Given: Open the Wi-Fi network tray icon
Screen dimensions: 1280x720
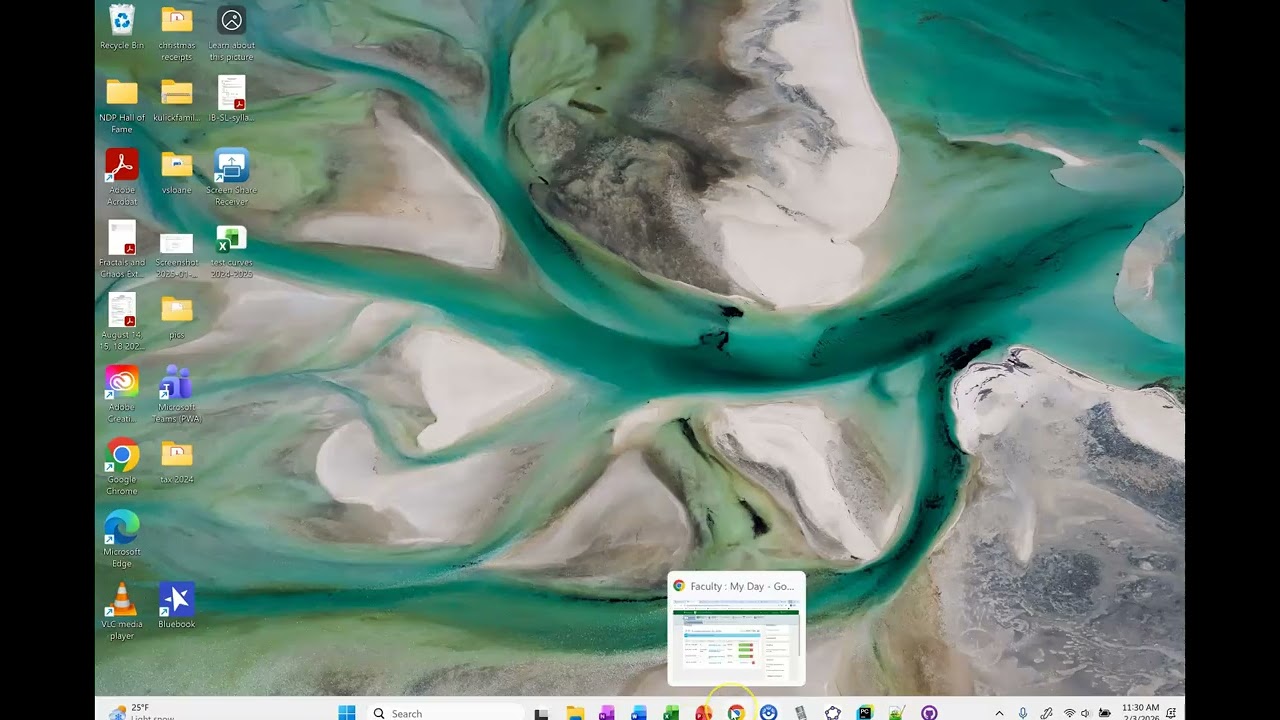Looking at the screenshot, I should click(x=1069, y=713).
